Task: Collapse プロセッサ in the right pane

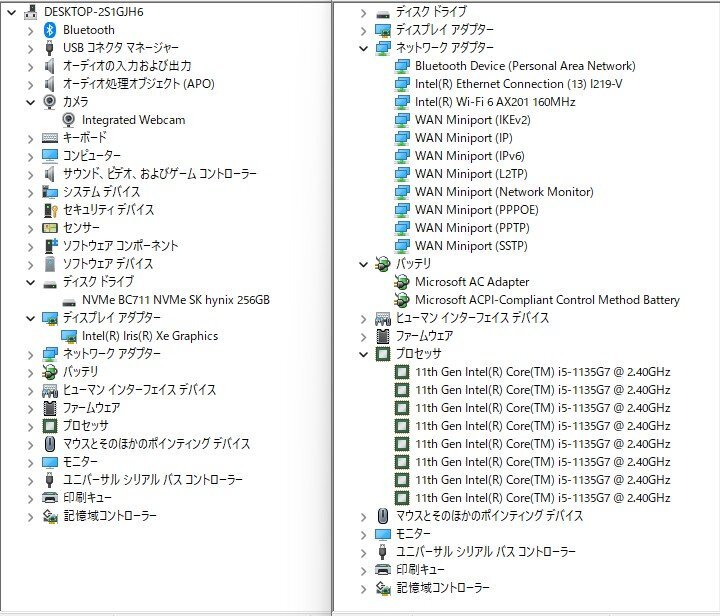Action: pyautogui.click(x=364, y=354)
